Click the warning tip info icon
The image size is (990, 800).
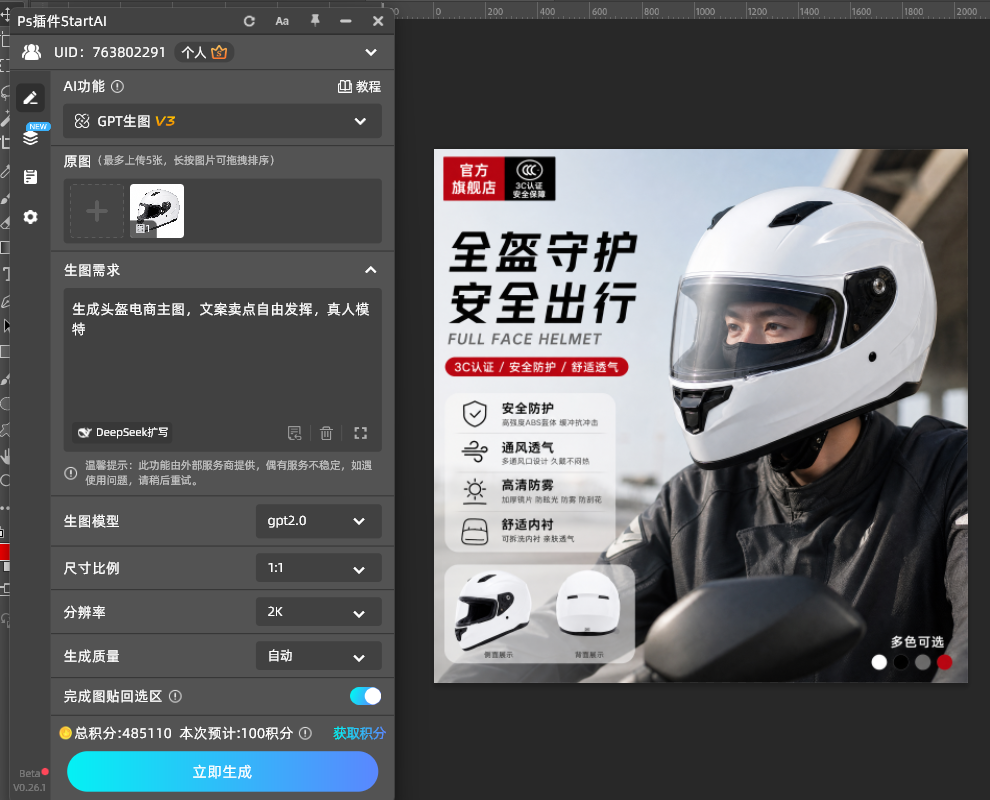click(71, 473)
